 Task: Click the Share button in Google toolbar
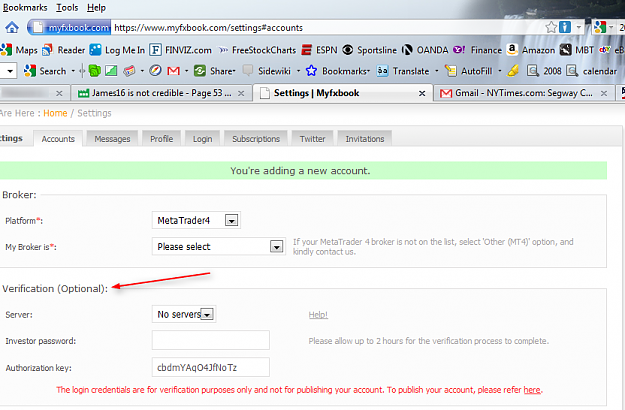coord(215,71)
